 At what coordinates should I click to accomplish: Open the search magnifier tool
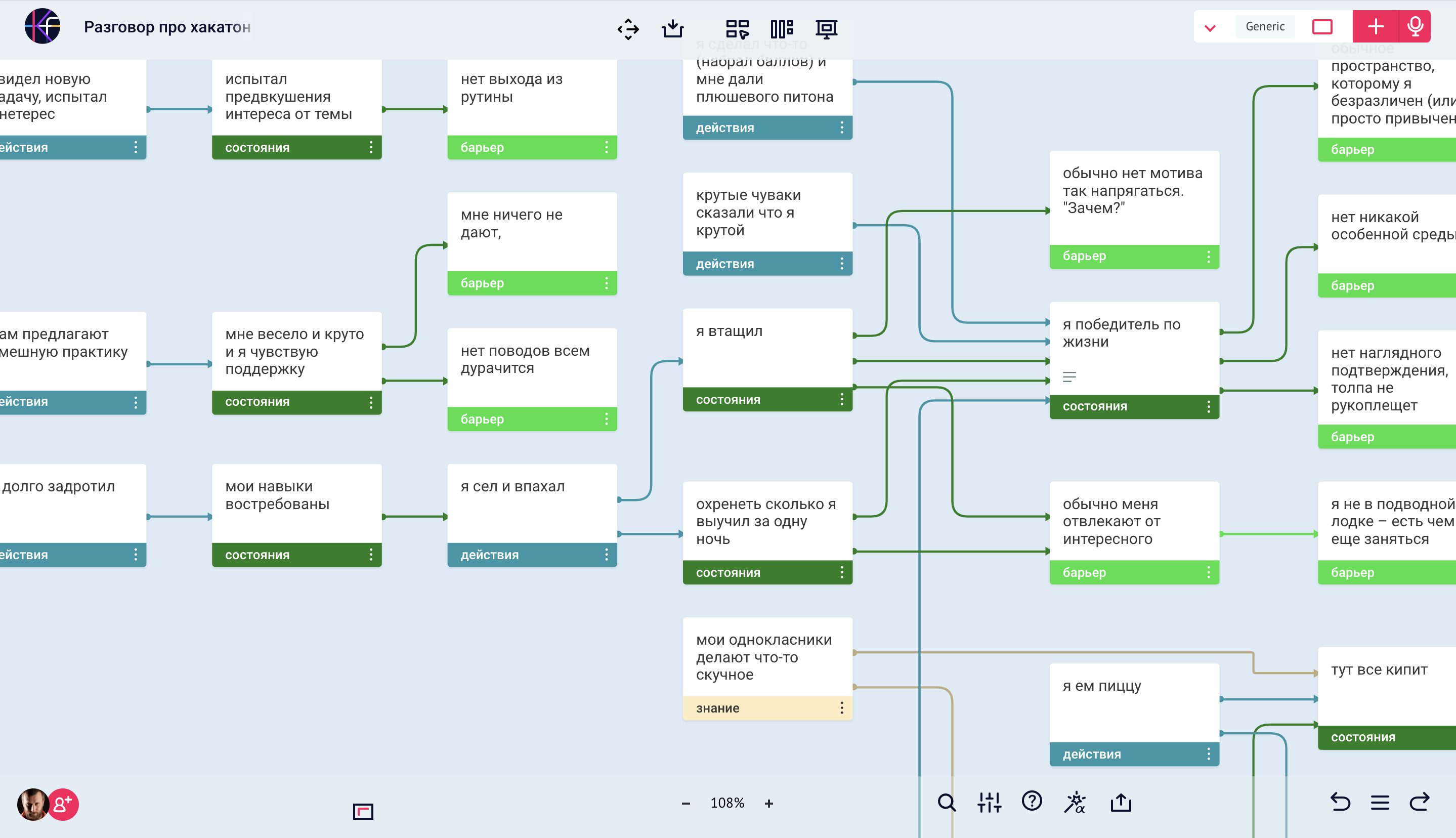coord(947,802)
